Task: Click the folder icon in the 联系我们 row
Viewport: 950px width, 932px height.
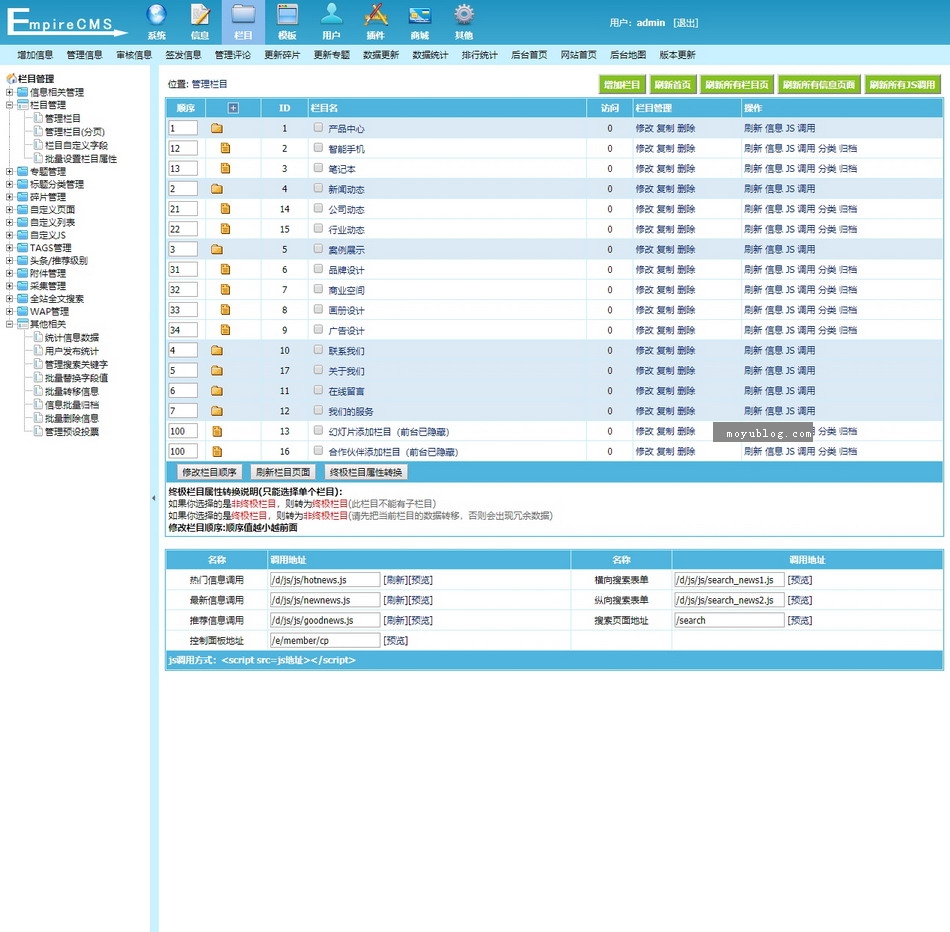Action: tap(217, 350)
